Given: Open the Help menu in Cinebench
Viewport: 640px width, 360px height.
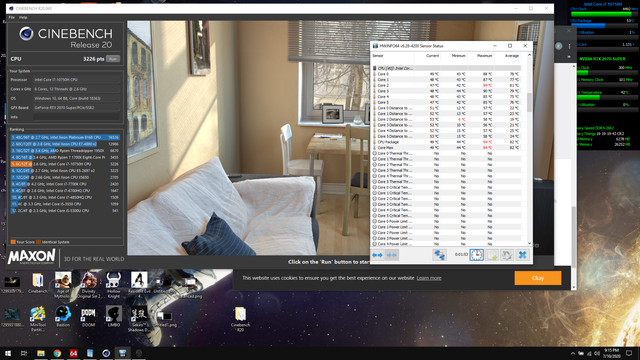Looking at the screenshot, I should click(23, 18).
